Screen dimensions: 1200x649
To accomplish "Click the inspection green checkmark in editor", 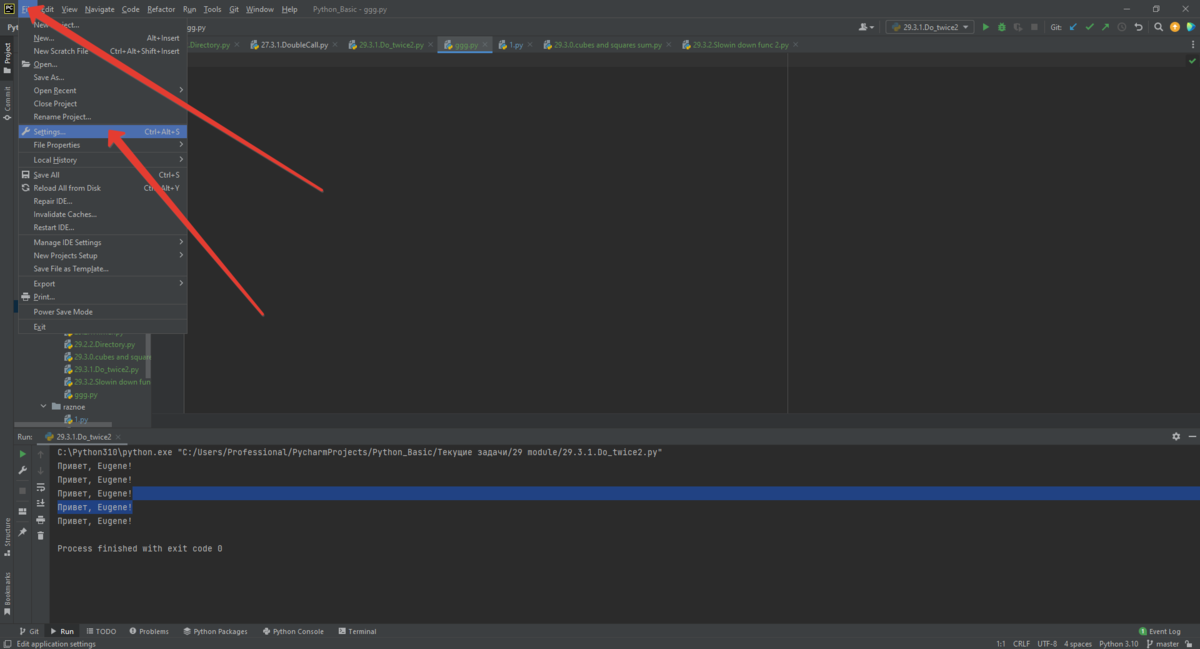I will click(1190, 60).
